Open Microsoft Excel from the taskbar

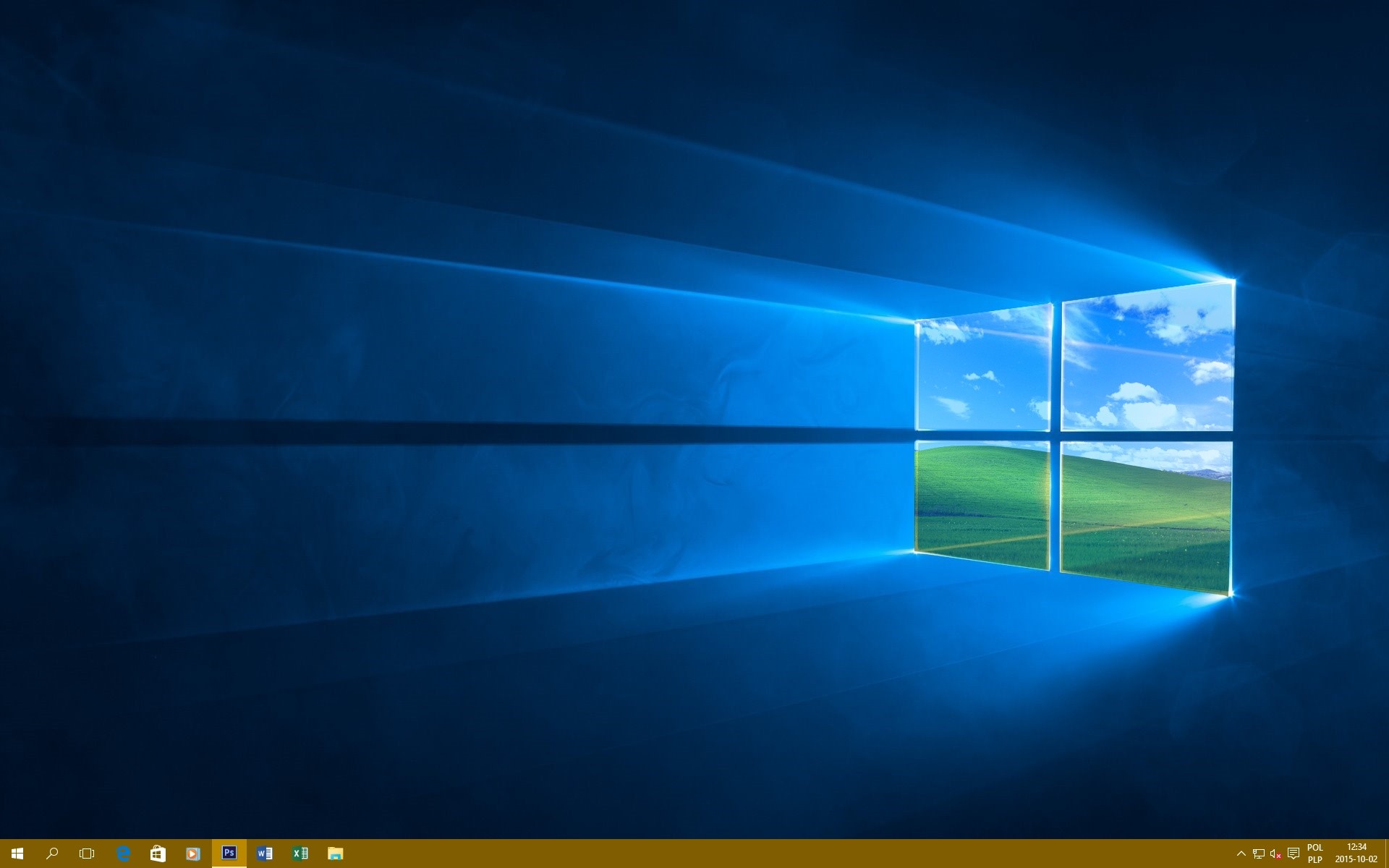click(300, 854)
